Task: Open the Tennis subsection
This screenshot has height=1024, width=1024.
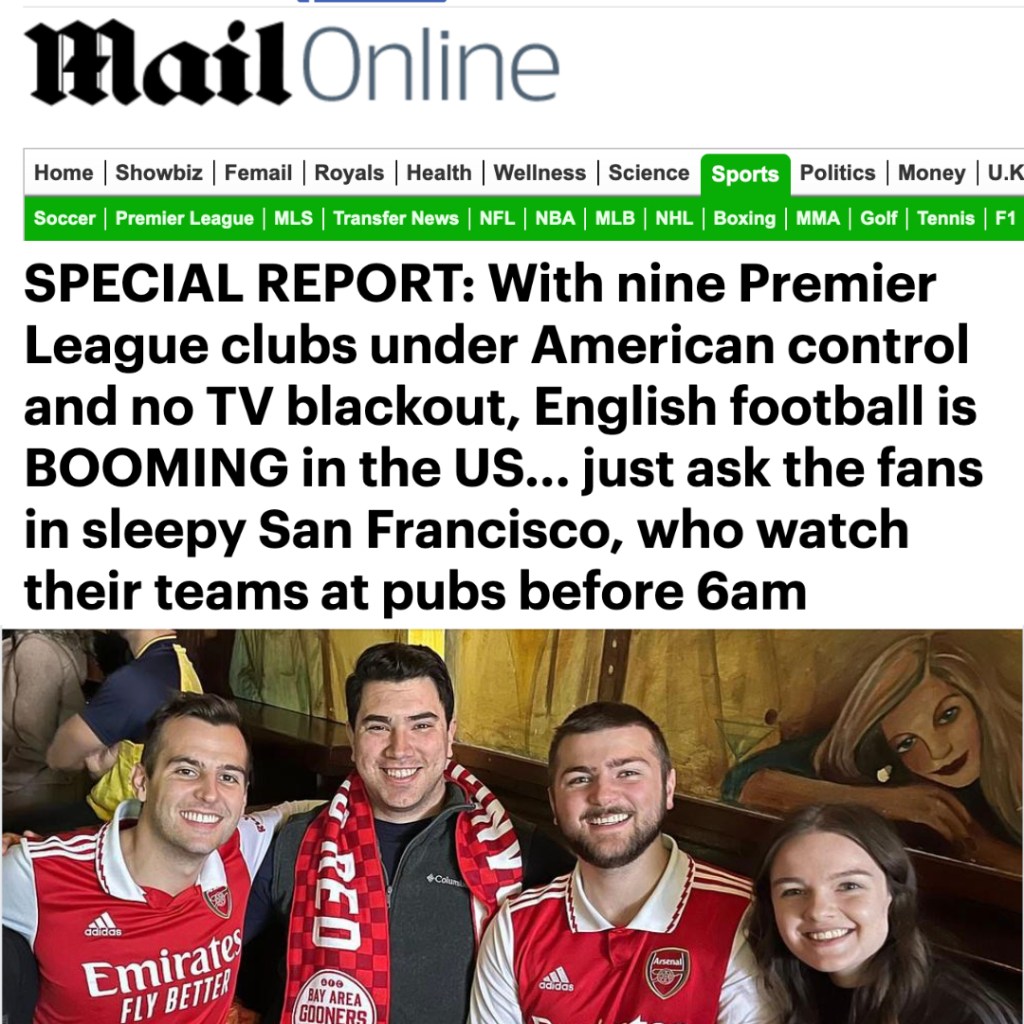Action: [945, 218]
